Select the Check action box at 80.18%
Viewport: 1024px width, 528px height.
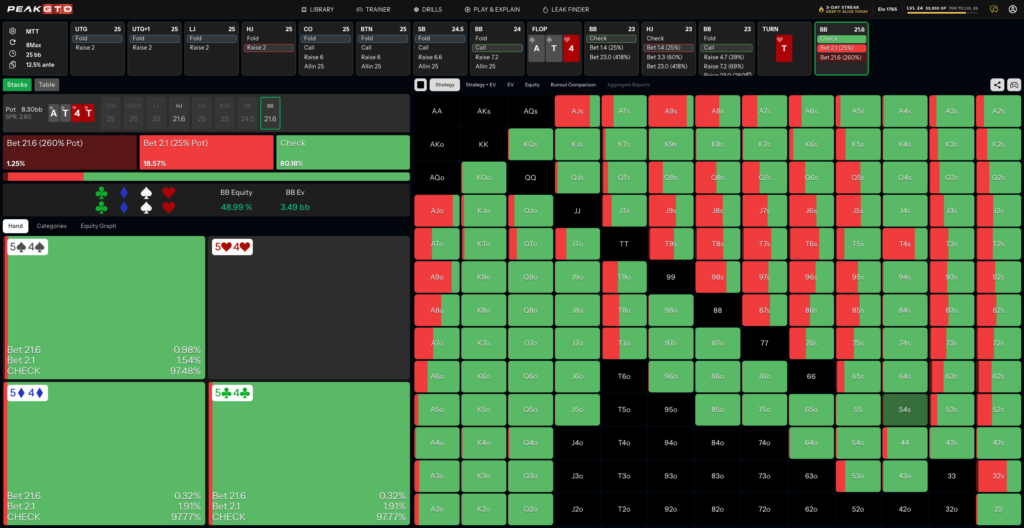point(343,152)
